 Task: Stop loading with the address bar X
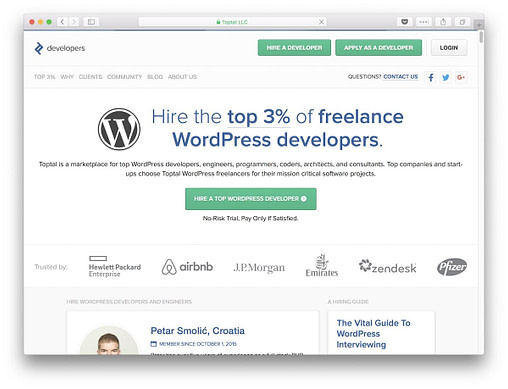coord(321,22)
